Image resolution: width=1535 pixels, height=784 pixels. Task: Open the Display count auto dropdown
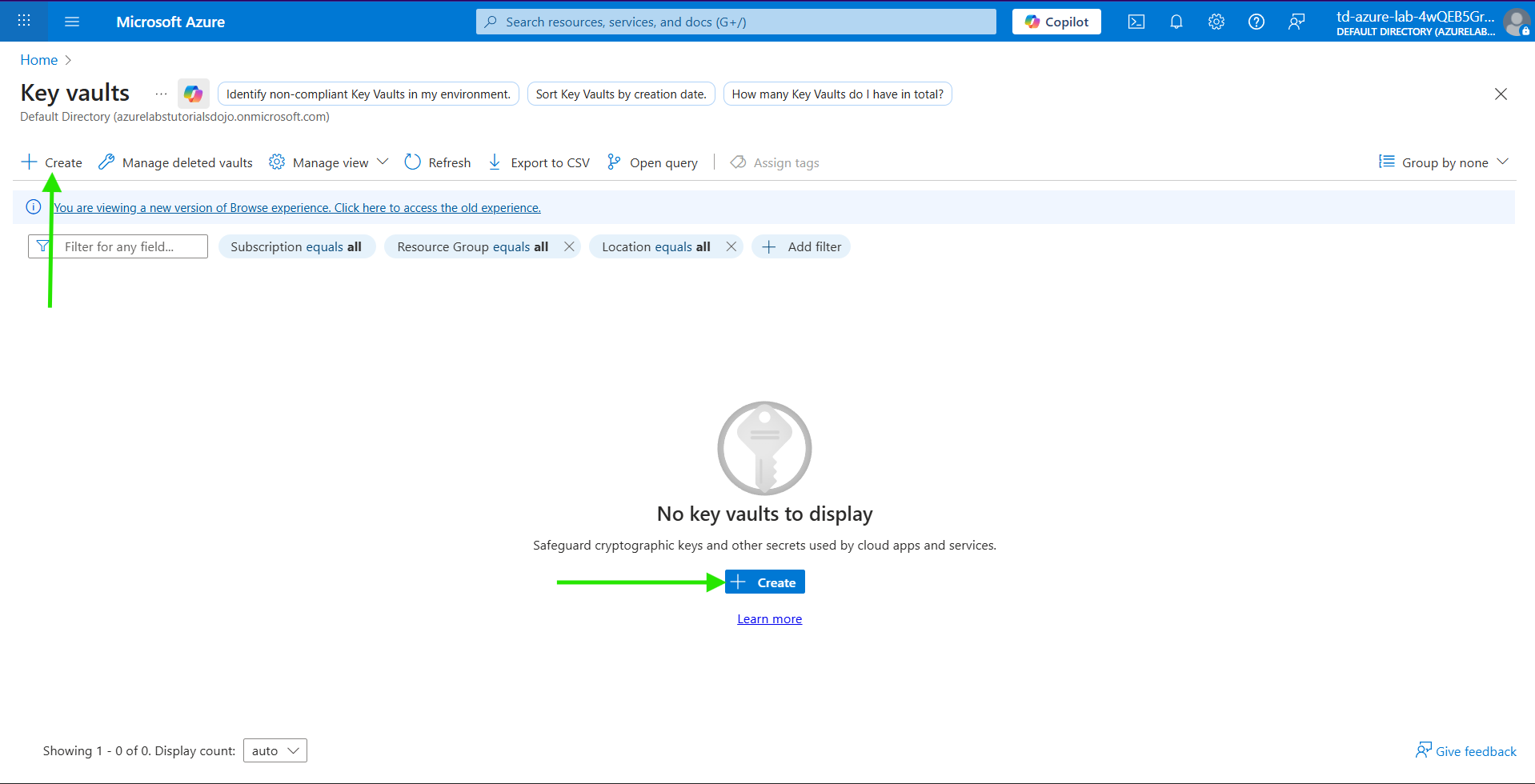pyautogui.click(x=275, y=750)
